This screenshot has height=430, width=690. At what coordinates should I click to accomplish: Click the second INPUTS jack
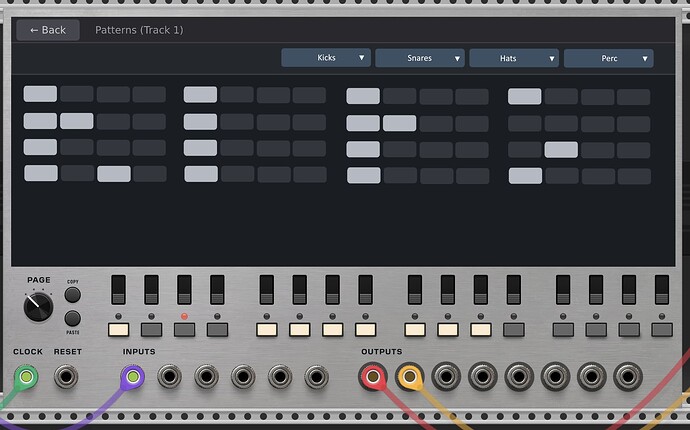(169, 377)
